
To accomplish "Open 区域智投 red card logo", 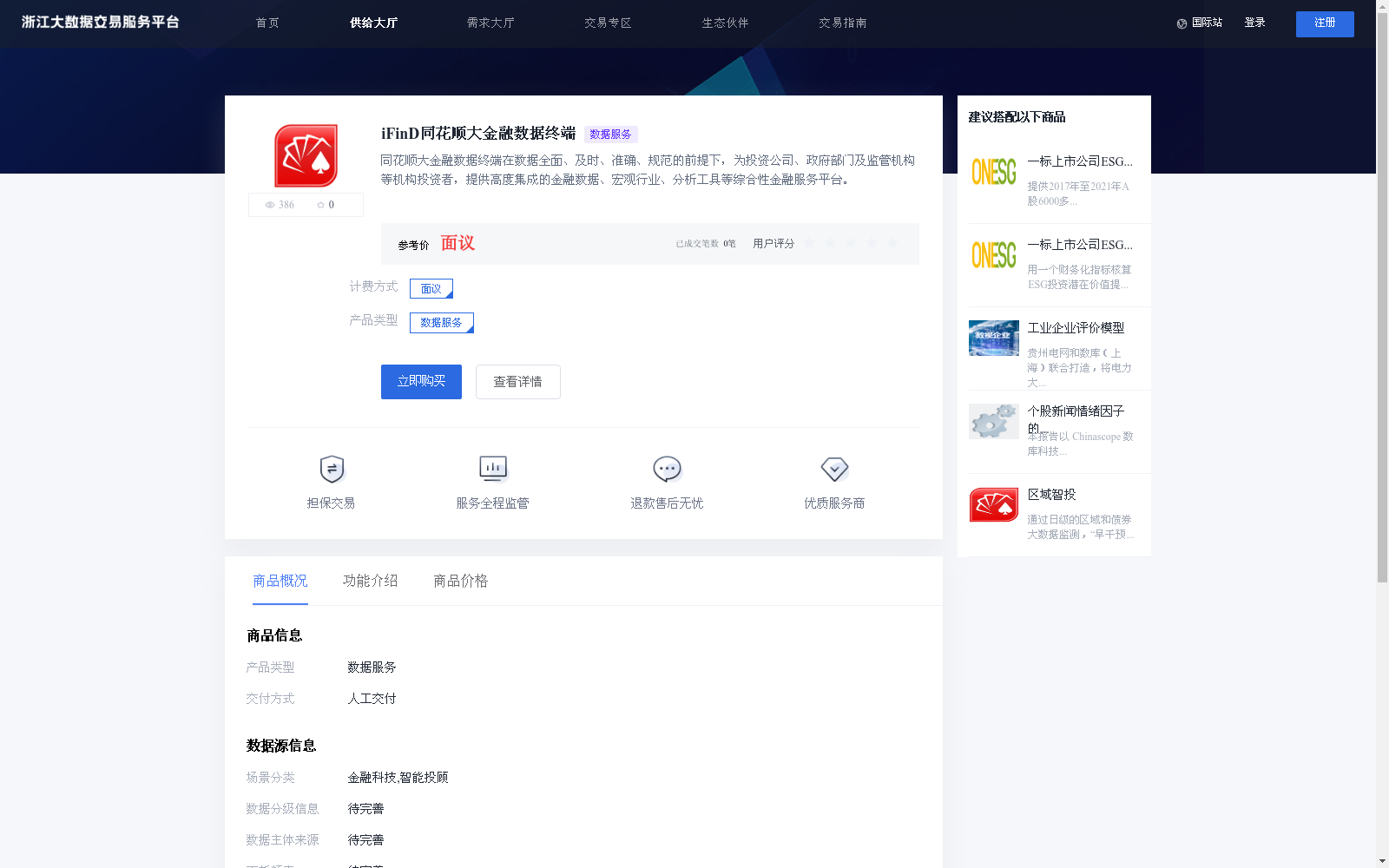I will point(994,504).
